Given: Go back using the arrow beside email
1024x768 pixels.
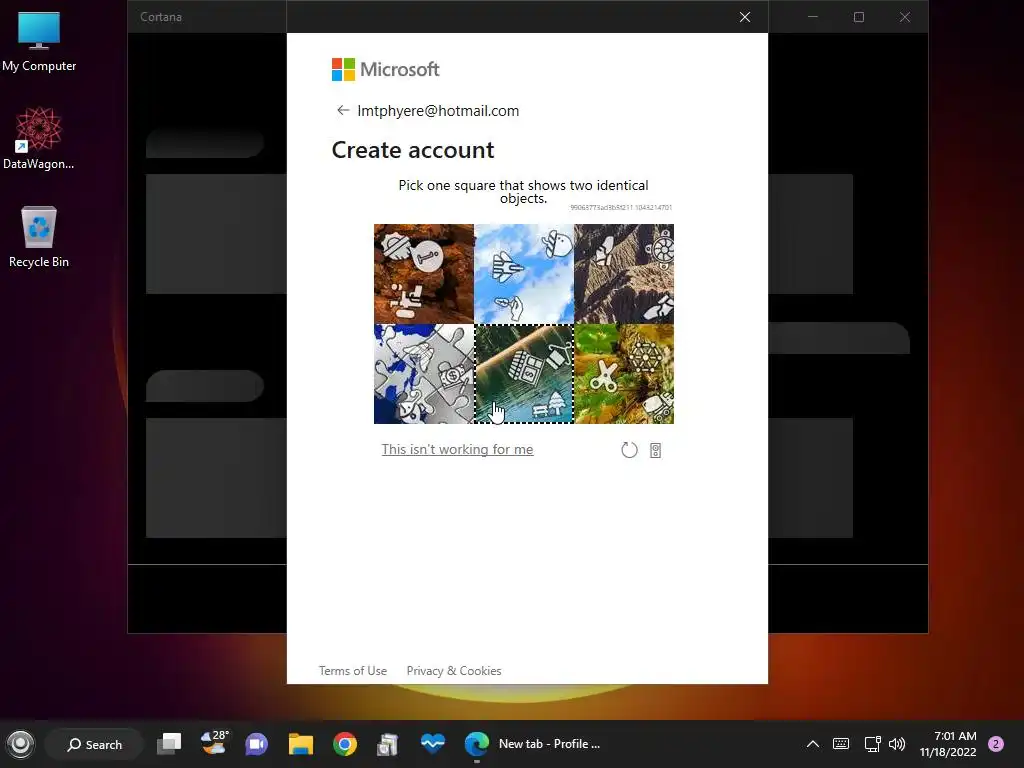Looking at the screenshot, I should click(343, 110).
